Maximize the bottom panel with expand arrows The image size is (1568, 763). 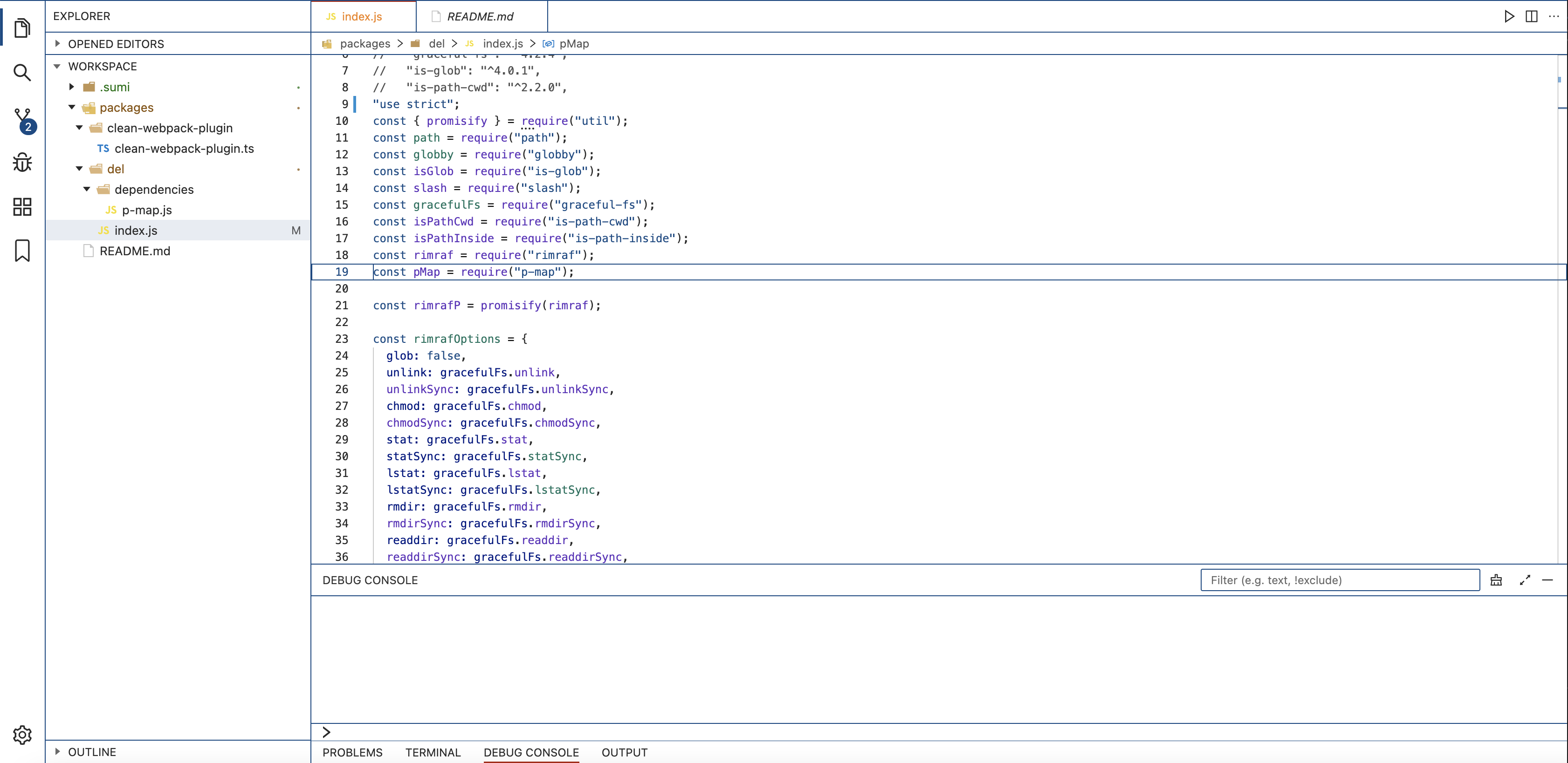tap(1525, 580)
